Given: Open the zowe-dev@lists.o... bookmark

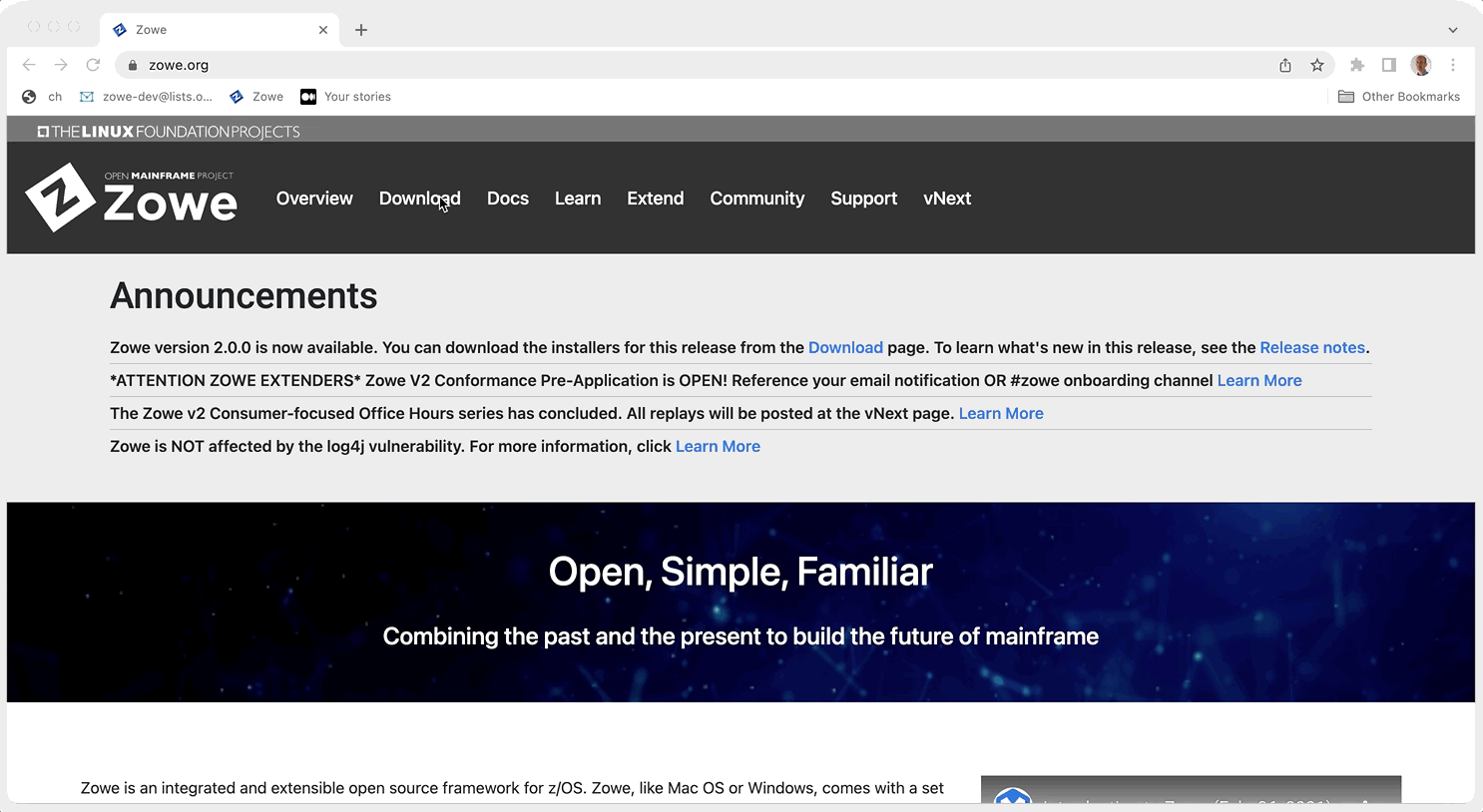Looking at the screenshot, I should point(146,97).
